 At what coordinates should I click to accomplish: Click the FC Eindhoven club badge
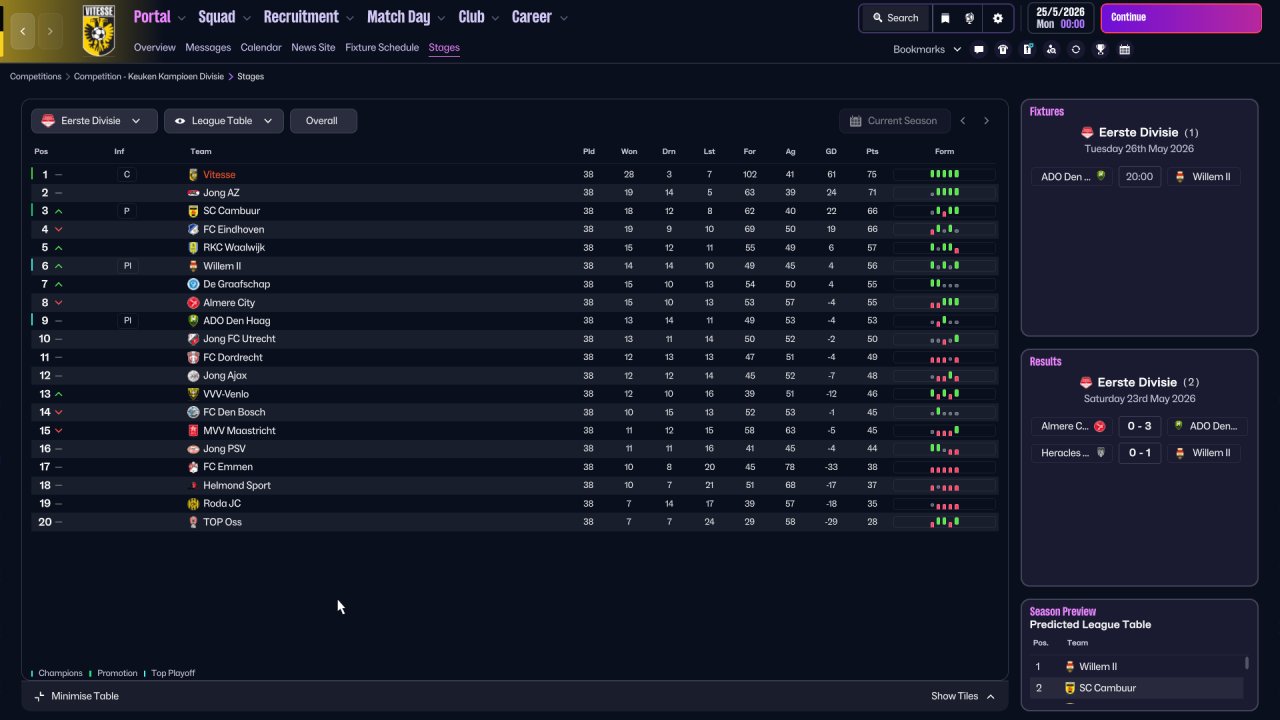pos(193,229)
